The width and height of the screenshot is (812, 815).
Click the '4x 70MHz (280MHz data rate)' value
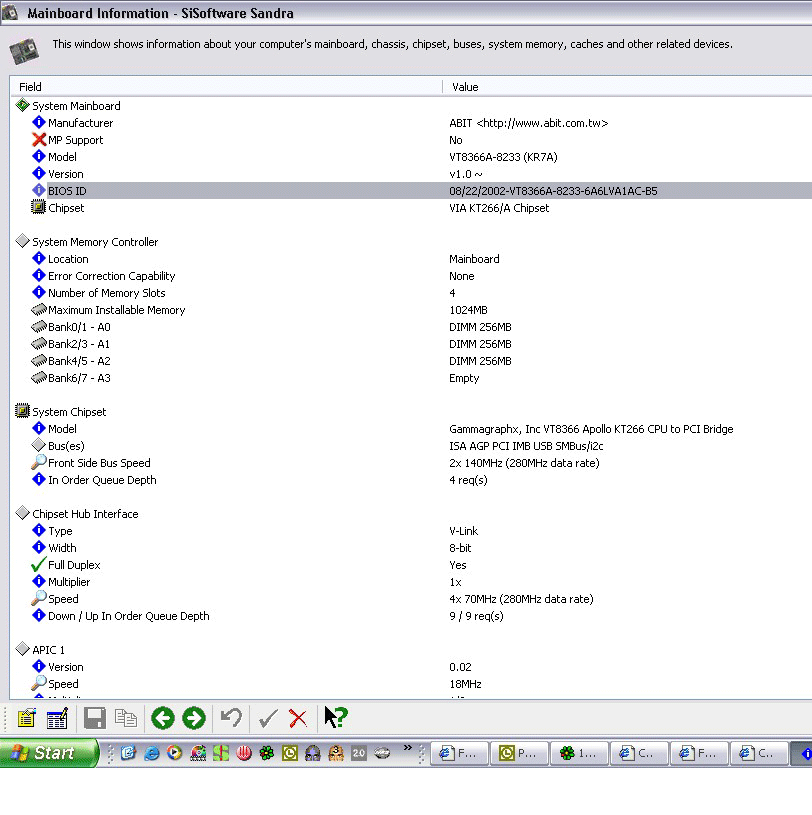521,599
